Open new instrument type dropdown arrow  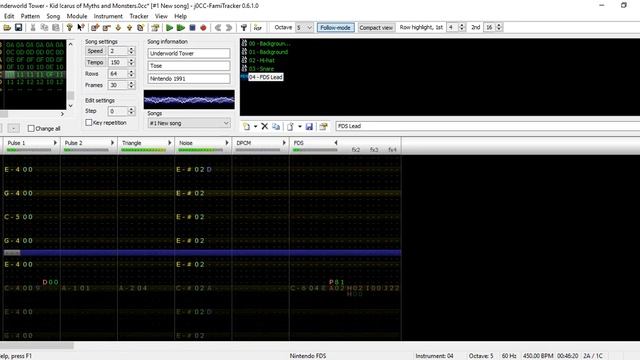pos(256,127)
